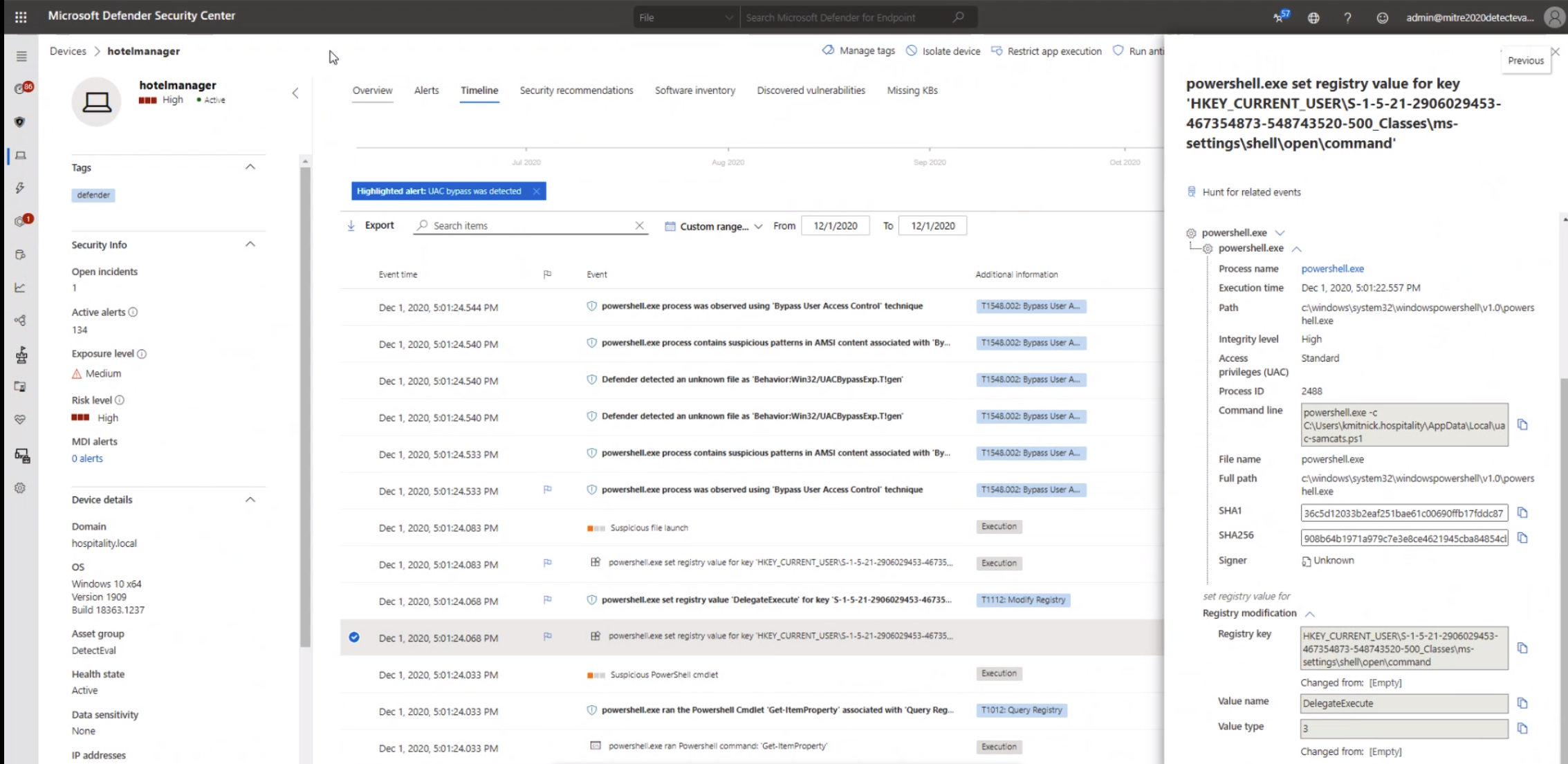
Task: Click the Active alerts info icon
Action: pyautogui.click(x=133, y=312)
